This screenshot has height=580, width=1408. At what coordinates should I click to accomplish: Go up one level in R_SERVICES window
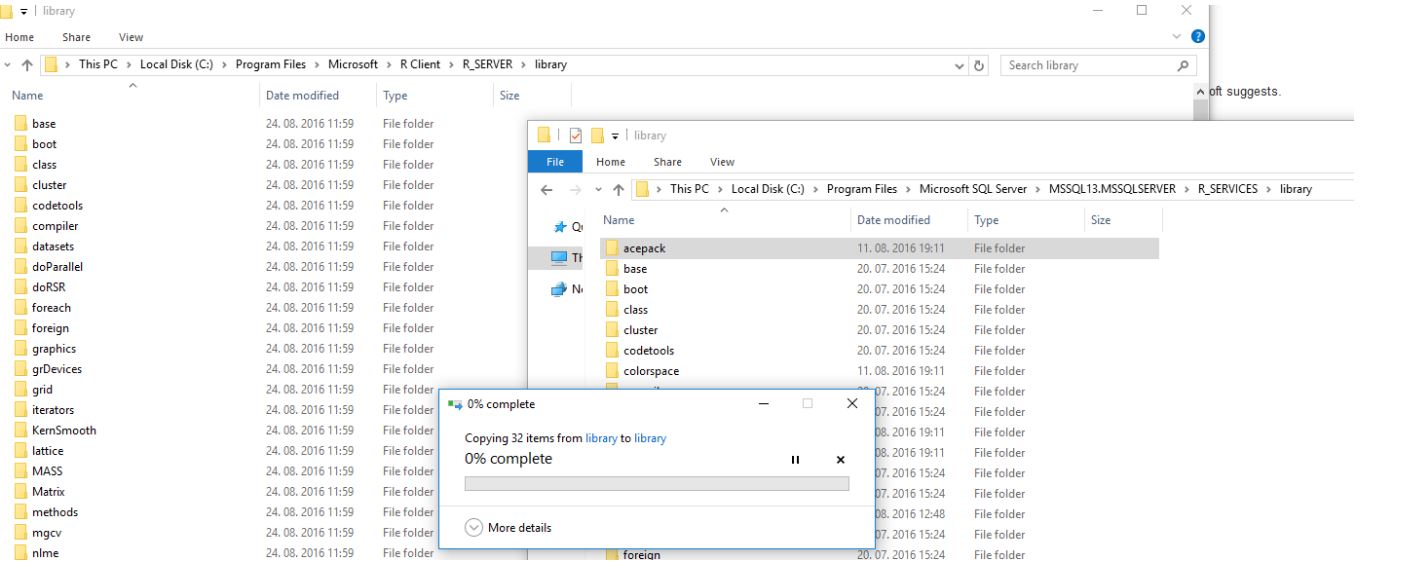pos(619,189)
